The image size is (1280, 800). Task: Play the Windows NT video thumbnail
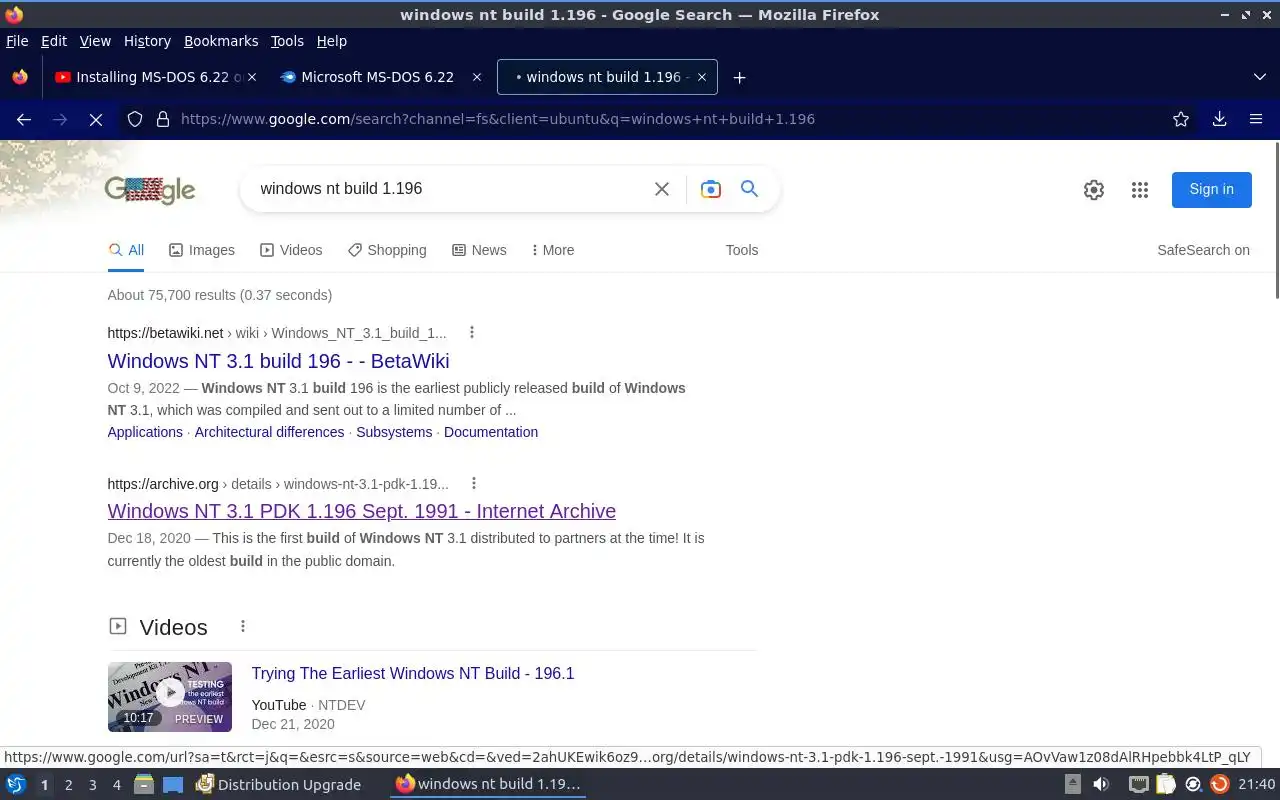pyautogui.click(x=170, y=697)
